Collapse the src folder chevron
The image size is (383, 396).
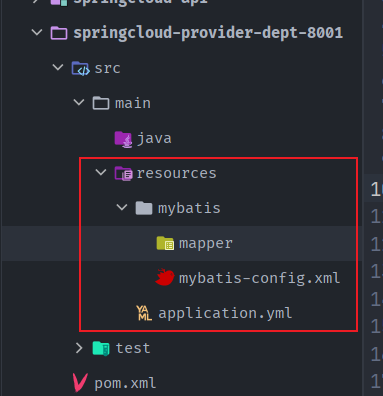pyautogui.click(x=58, y=67)
